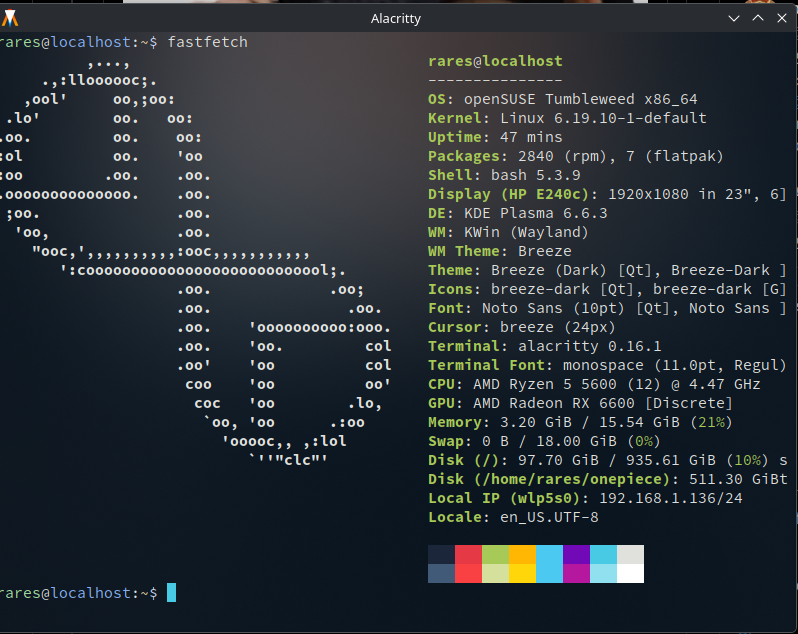Click the WM value 'KWin (Wayland)'
This screenshot has width=798, height=634.
[x=526, y=232]
